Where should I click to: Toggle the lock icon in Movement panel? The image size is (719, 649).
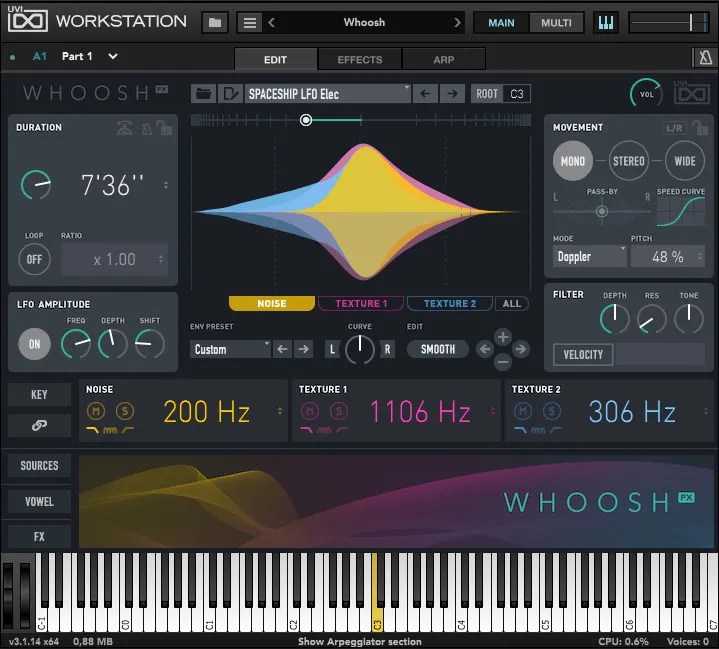click(701, 128)
